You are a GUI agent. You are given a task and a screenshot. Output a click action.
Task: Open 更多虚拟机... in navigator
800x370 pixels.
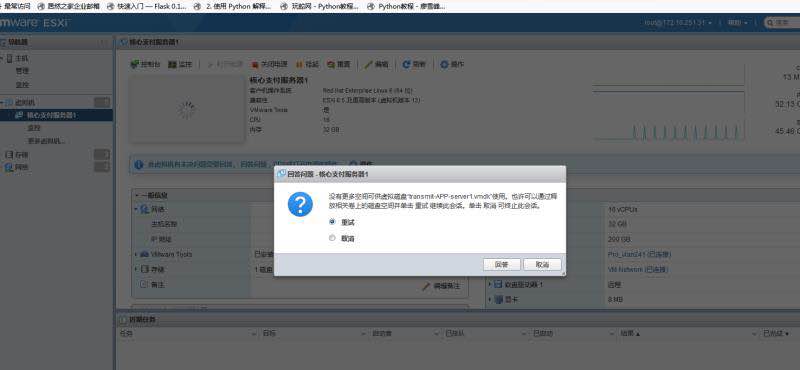pyautogui.click(x=46, y=141)
